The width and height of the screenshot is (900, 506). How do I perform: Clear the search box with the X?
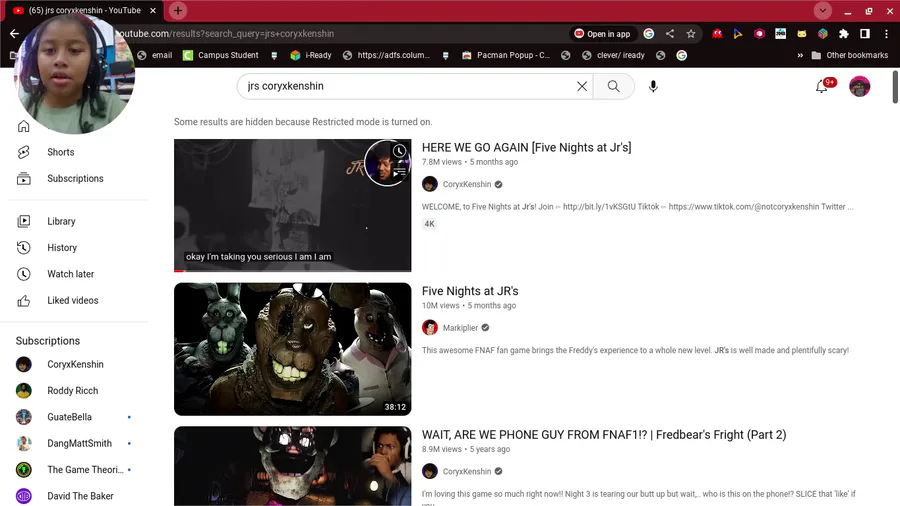[x=581, y=86]
